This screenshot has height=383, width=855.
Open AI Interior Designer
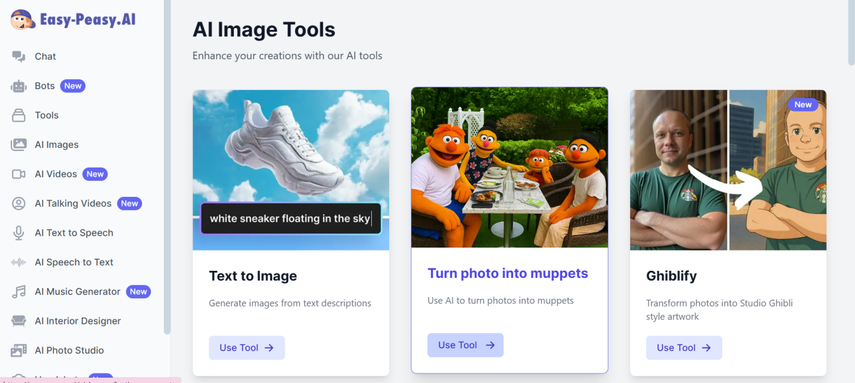(x=78, y=321)
